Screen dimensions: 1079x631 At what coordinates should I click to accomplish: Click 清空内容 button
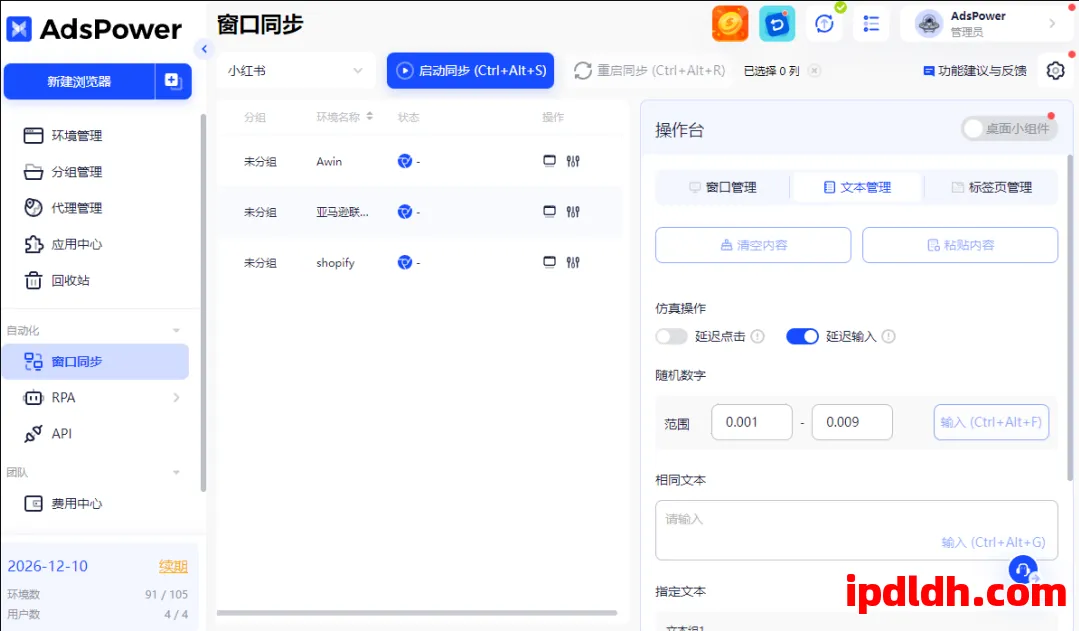click(x=753, y=245)
